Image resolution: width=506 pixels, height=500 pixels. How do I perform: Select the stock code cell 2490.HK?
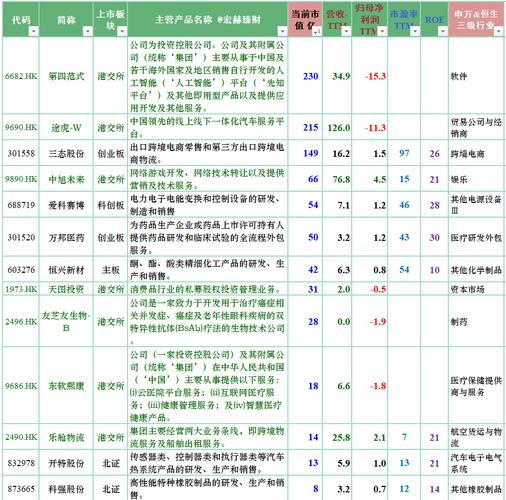click(21, 437)
